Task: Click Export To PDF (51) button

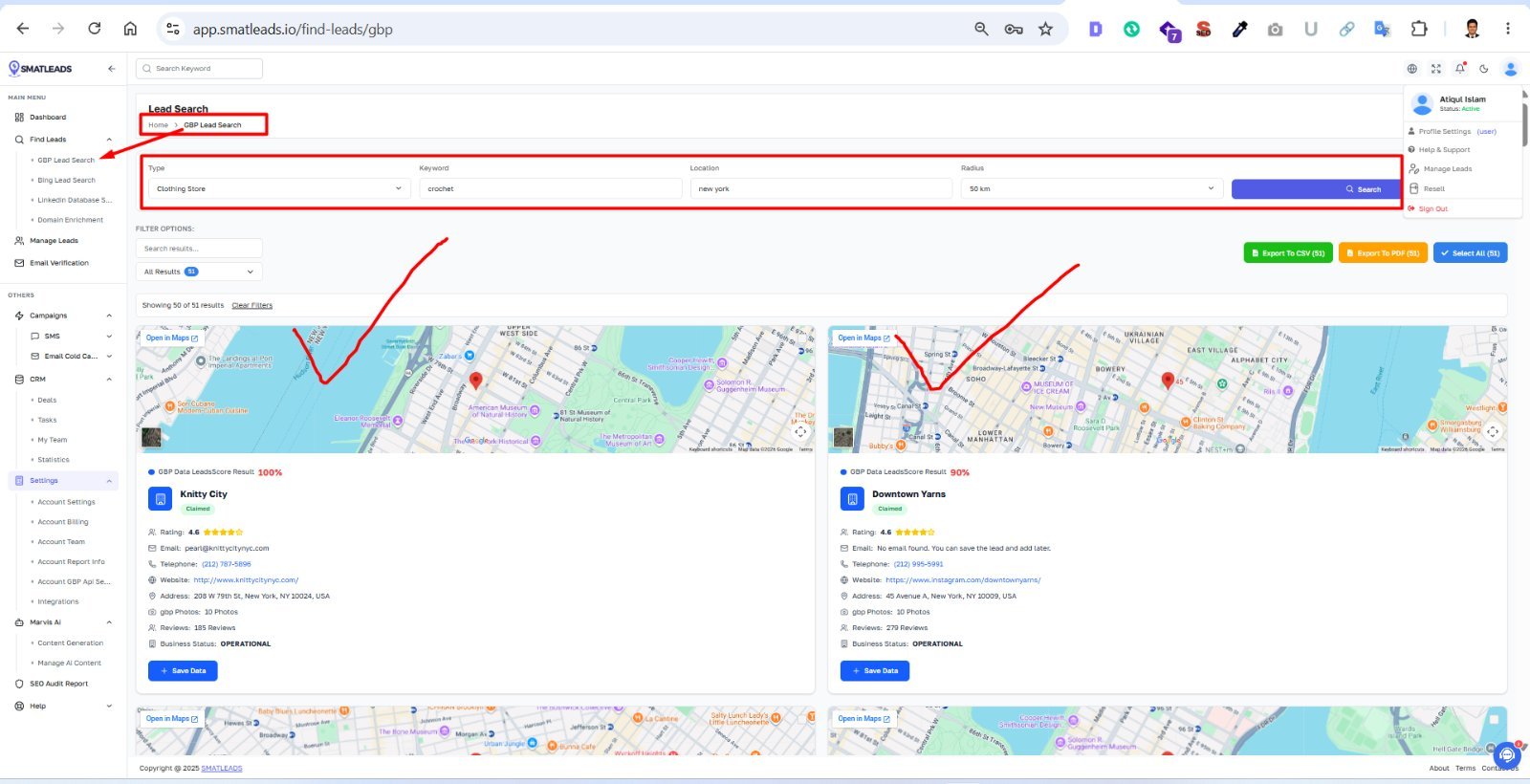Action: (1383, 253)
